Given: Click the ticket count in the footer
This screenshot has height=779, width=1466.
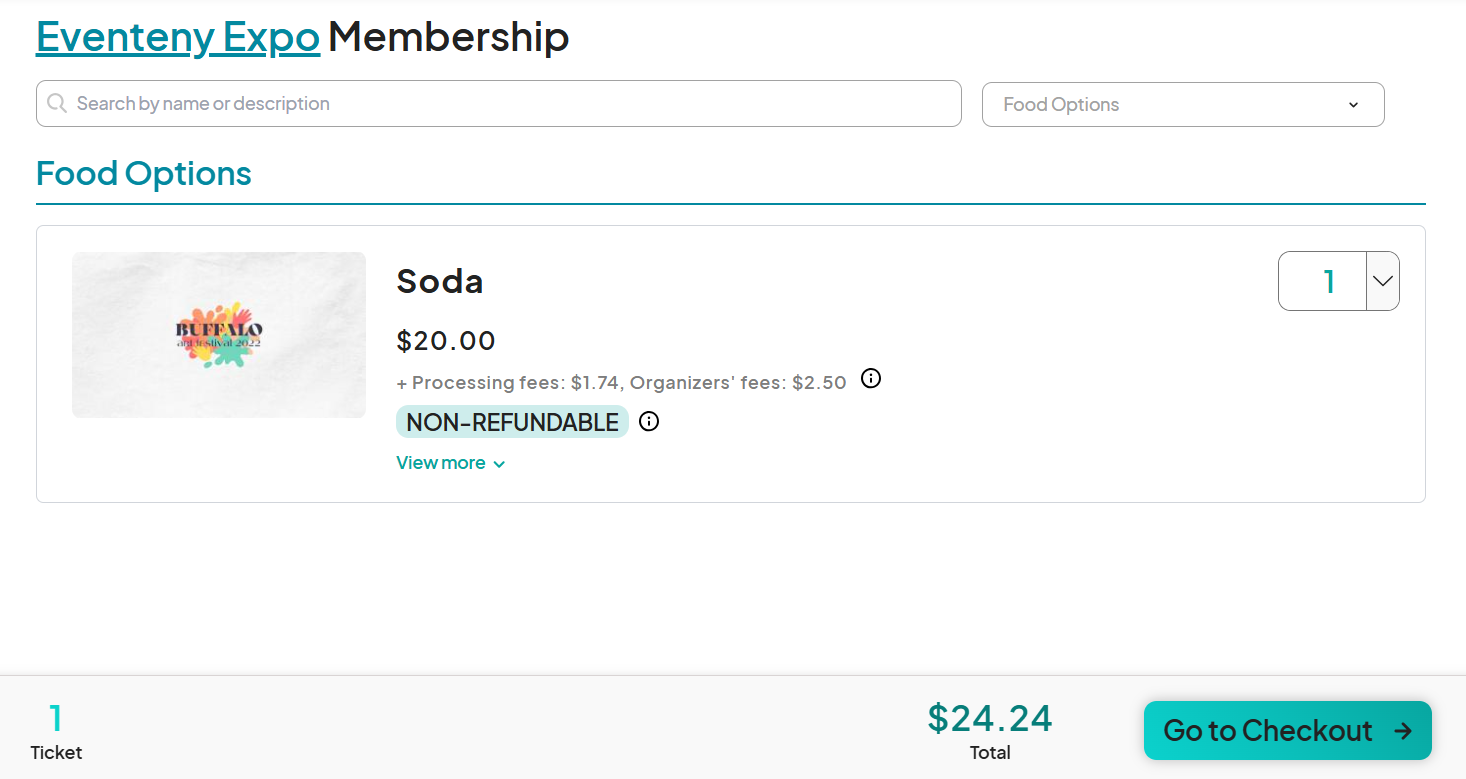Looking at the screenshot, I should click(x=56, y=718).
